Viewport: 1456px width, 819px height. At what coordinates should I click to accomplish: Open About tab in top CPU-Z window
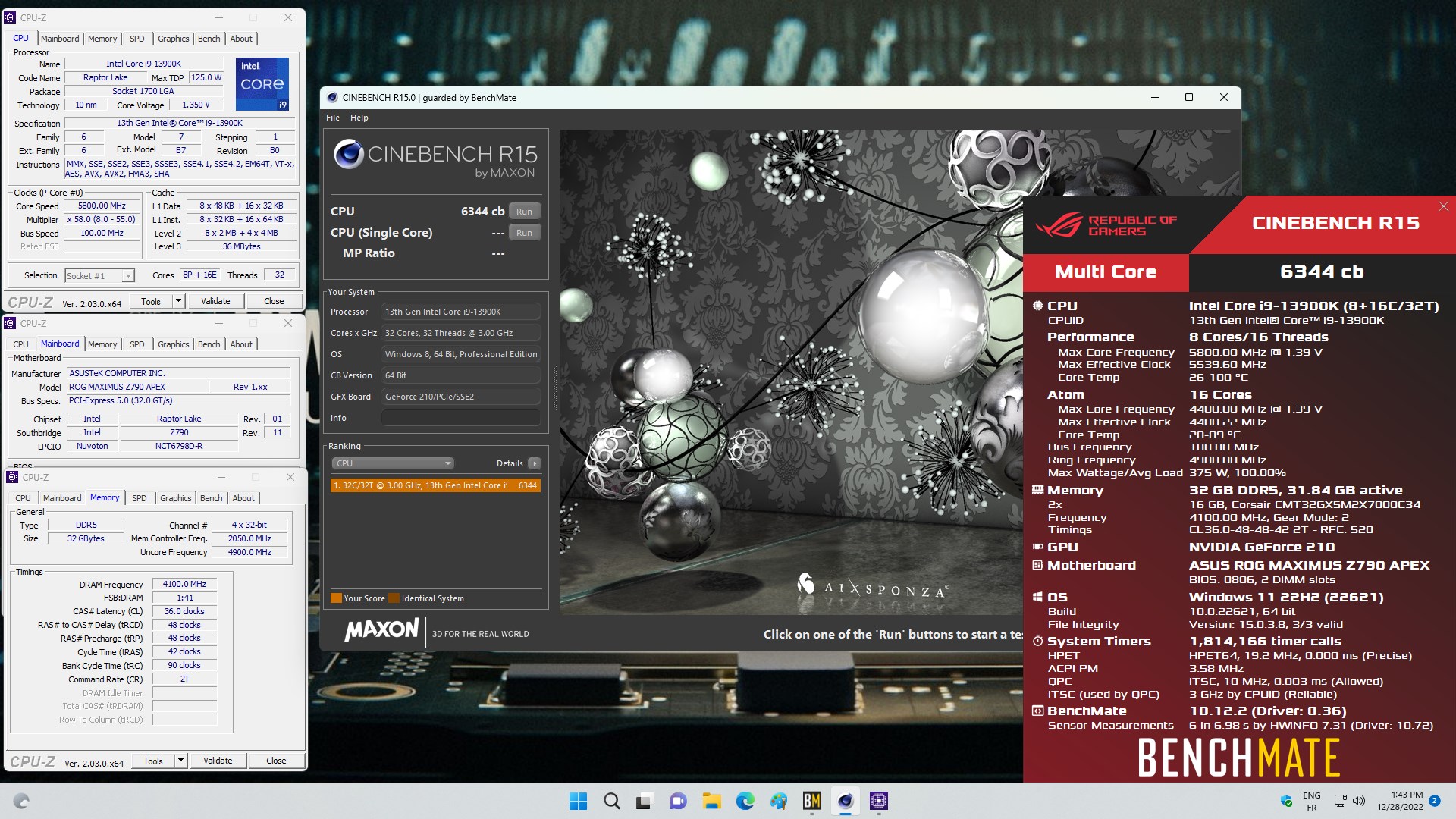coord(241,39)
